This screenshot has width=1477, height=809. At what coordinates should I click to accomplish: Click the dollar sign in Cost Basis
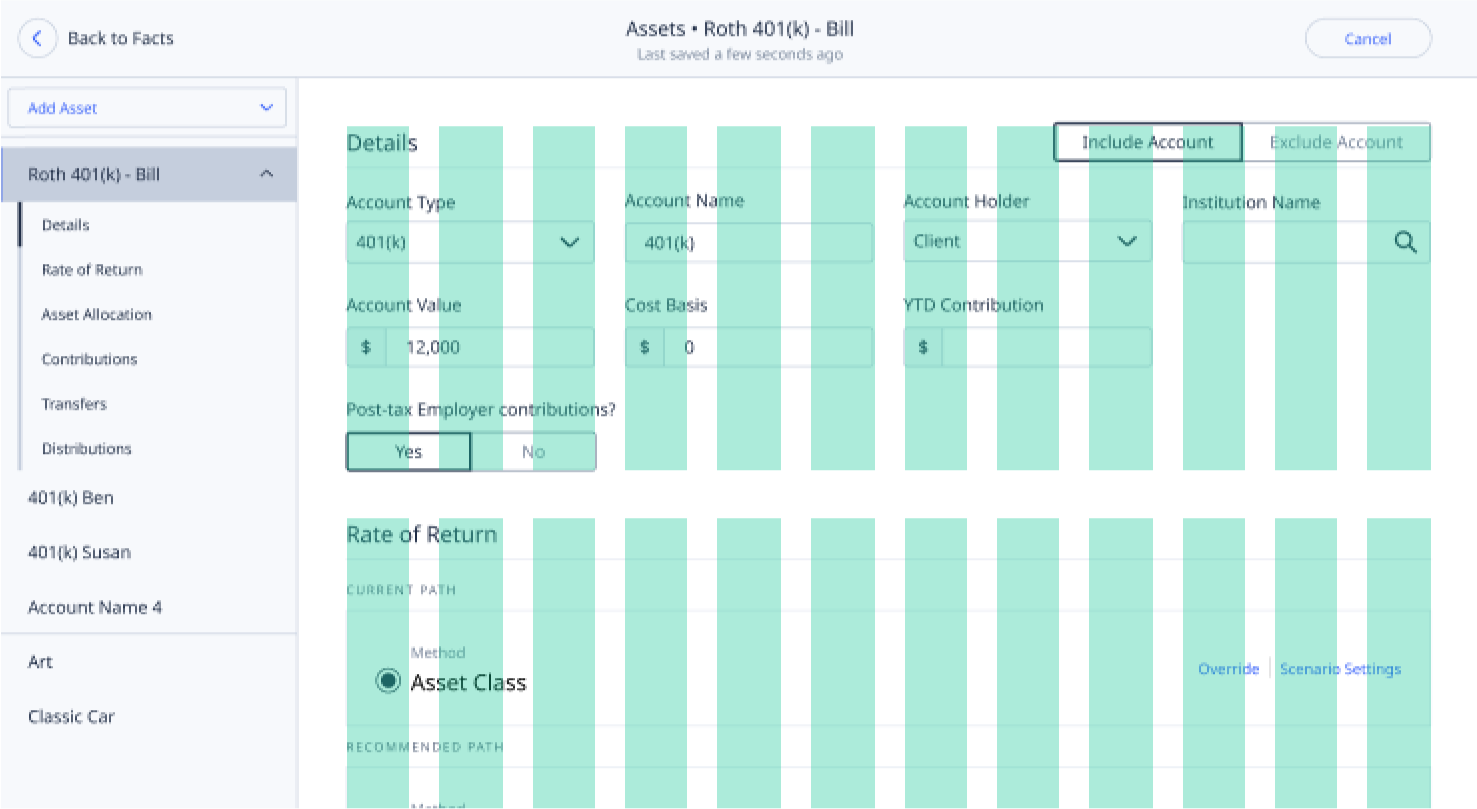(x=645, y=347)
